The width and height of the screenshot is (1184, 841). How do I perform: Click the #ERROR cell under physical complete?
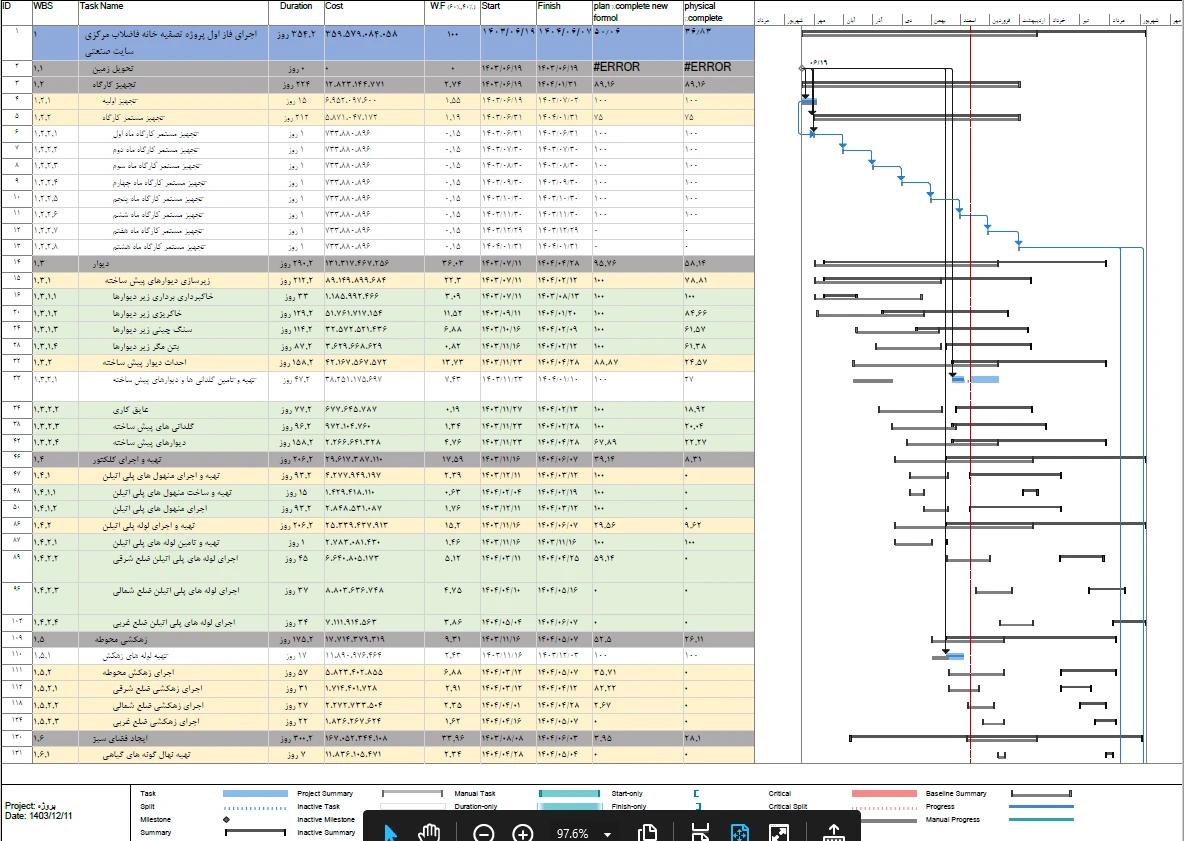click(707, 67)
